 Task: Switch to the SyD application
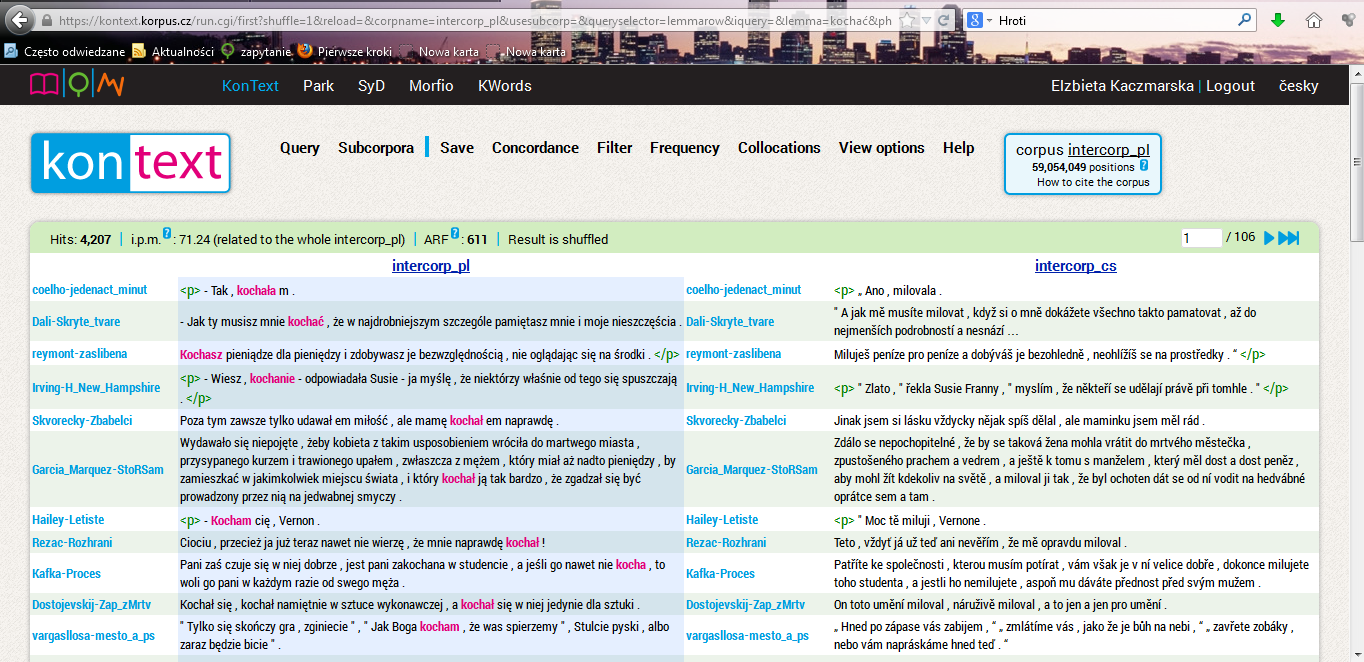point(371,86)
